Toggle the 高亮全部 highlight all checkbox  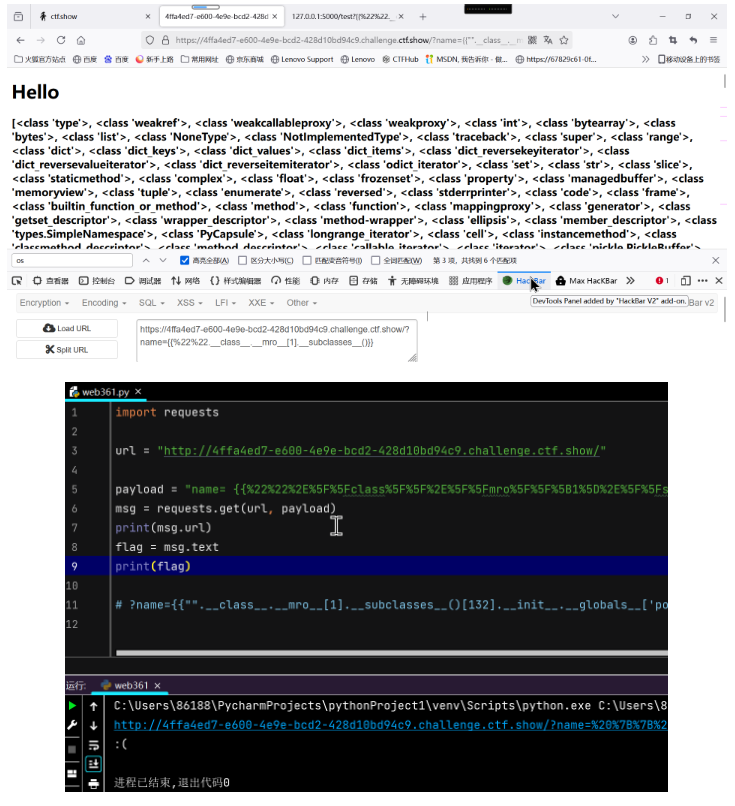(x=185, y=261)
